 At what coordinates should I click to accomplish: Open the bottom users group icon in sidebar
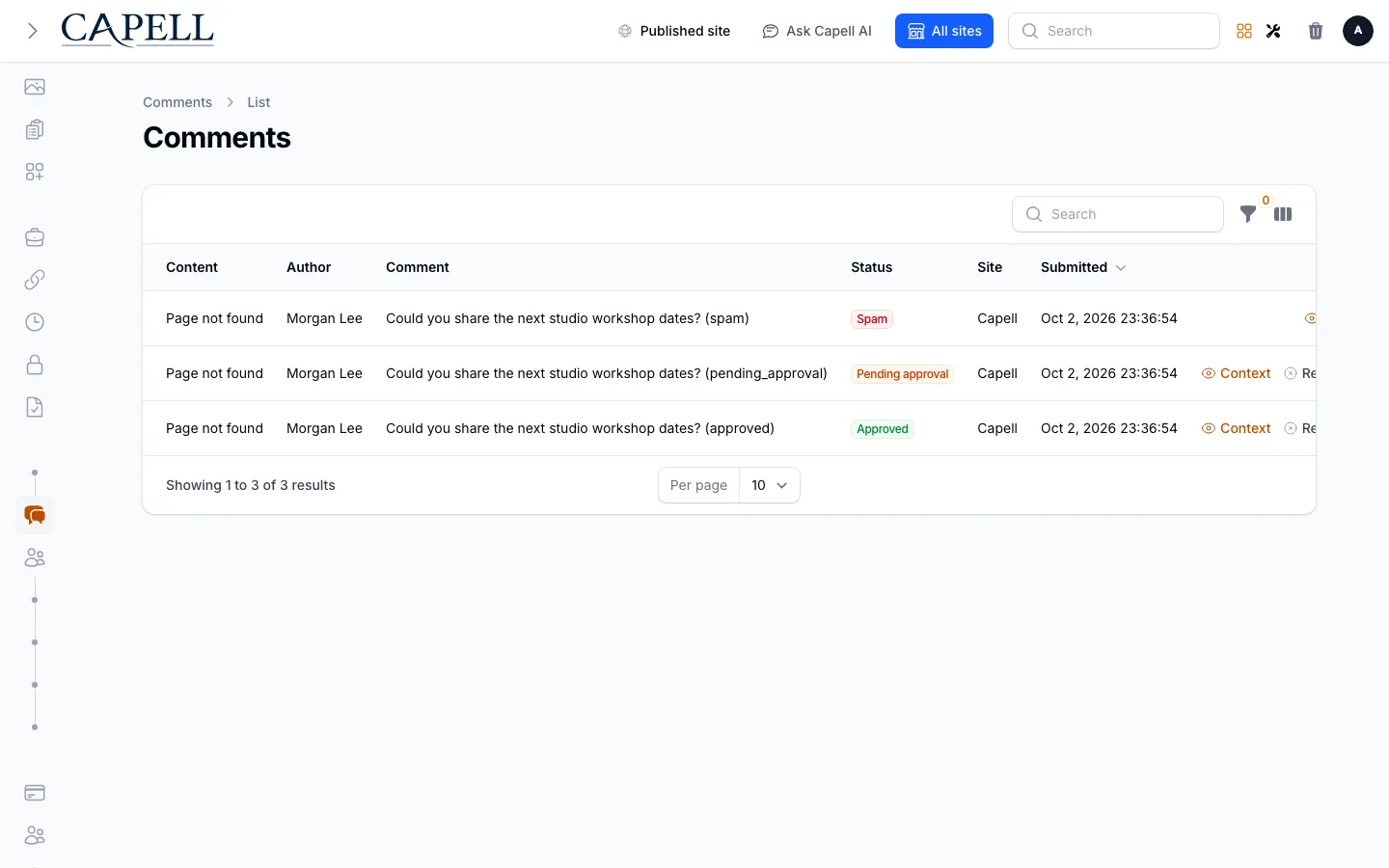tap(35, 835)
